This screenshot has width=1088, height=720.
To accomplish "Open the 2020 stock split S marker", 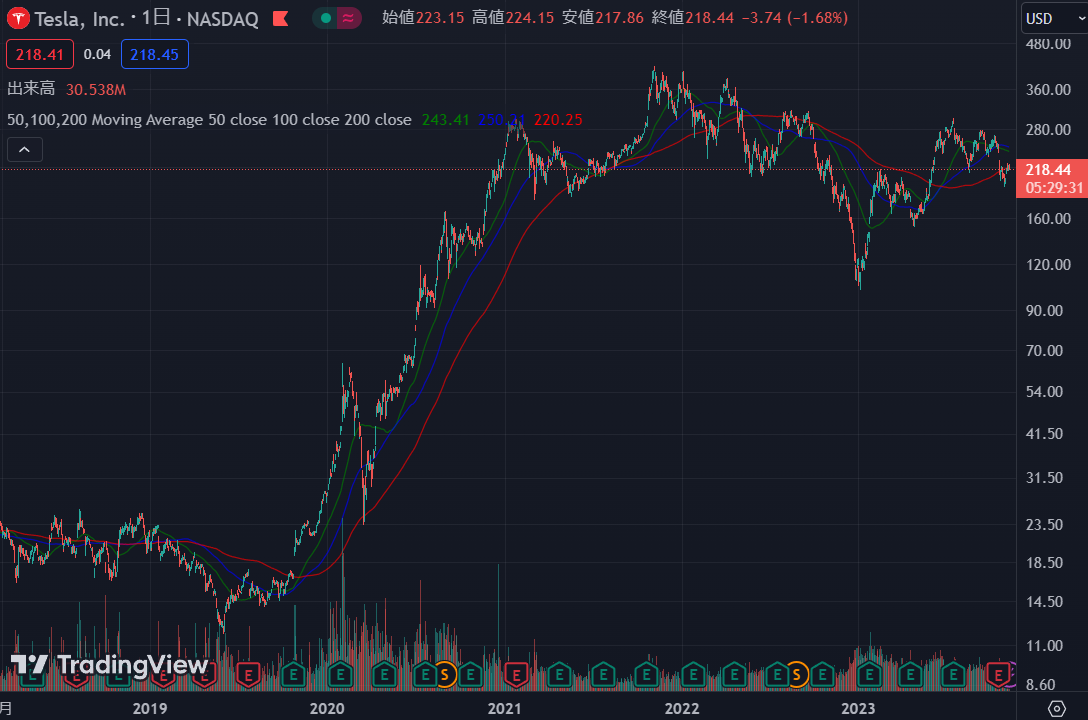I will pos(445,674).
